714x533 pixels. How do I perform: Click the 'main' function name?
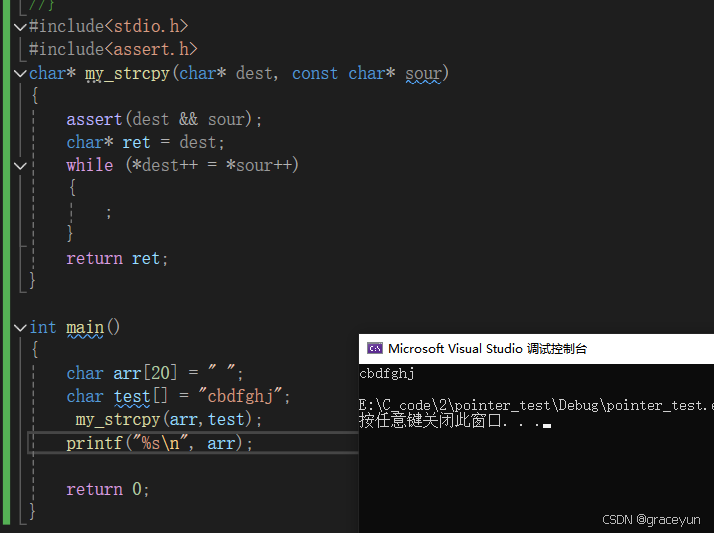(85, 328)
